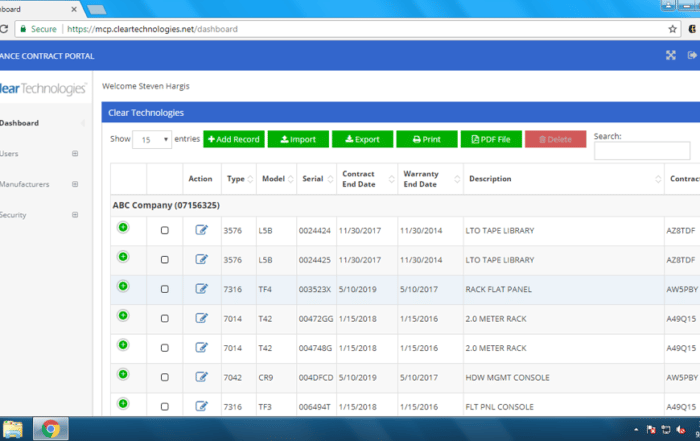Image resolution: width=700 pixels, height=441 pixels.
Task: Edit the record with serial 0024425
Action: coord(201,259)
